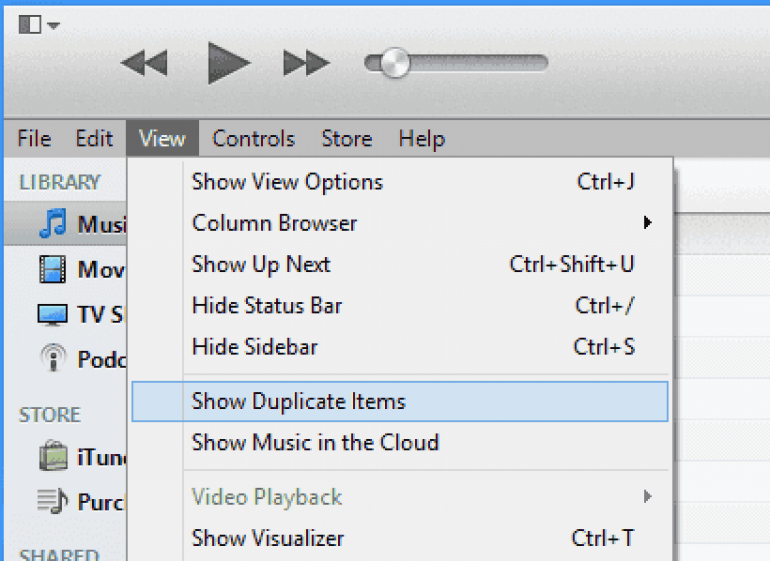Click the fast forward next track button
The width and height of the screenshot is (770, 561).
click(306, 63)
